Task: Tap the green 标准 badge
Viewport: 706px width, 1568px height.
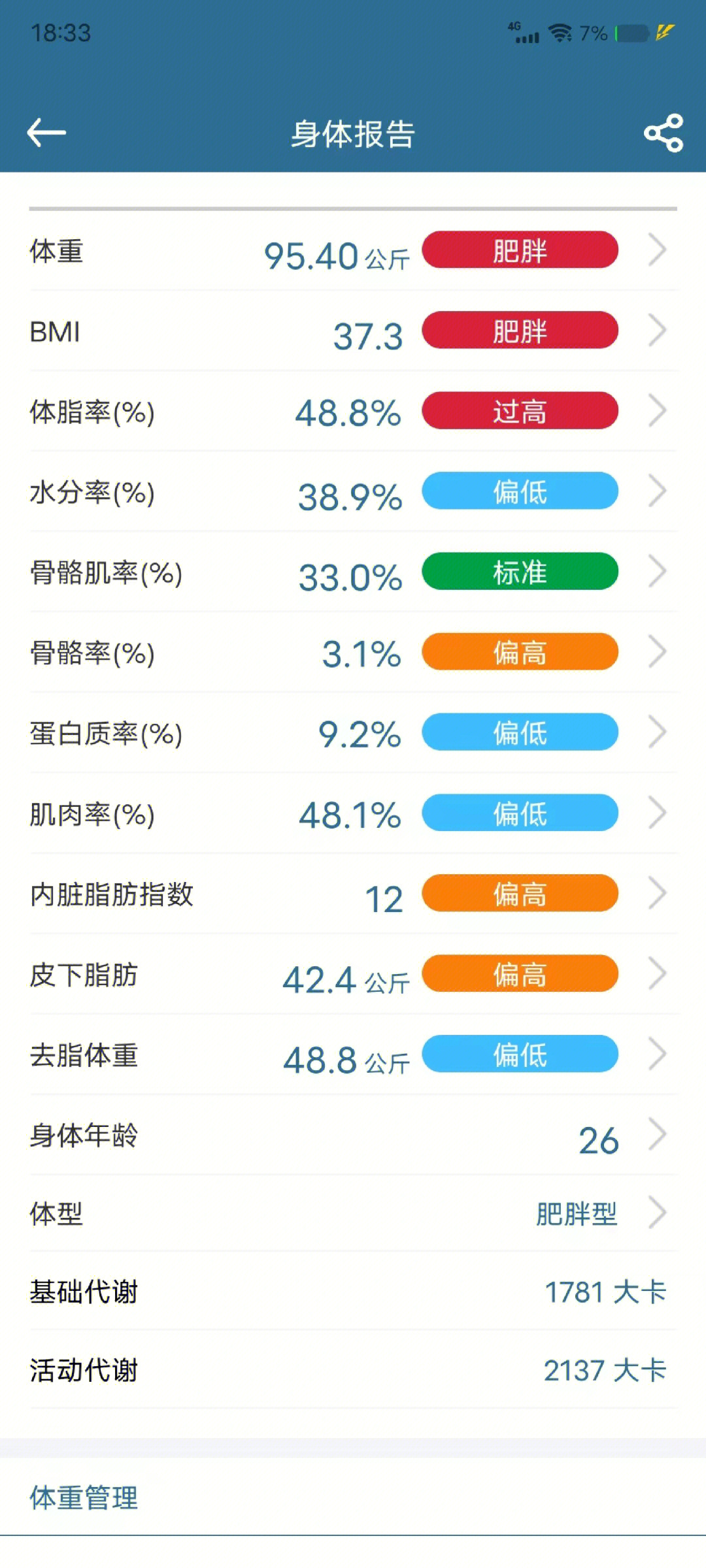Action: coord(520,571)
